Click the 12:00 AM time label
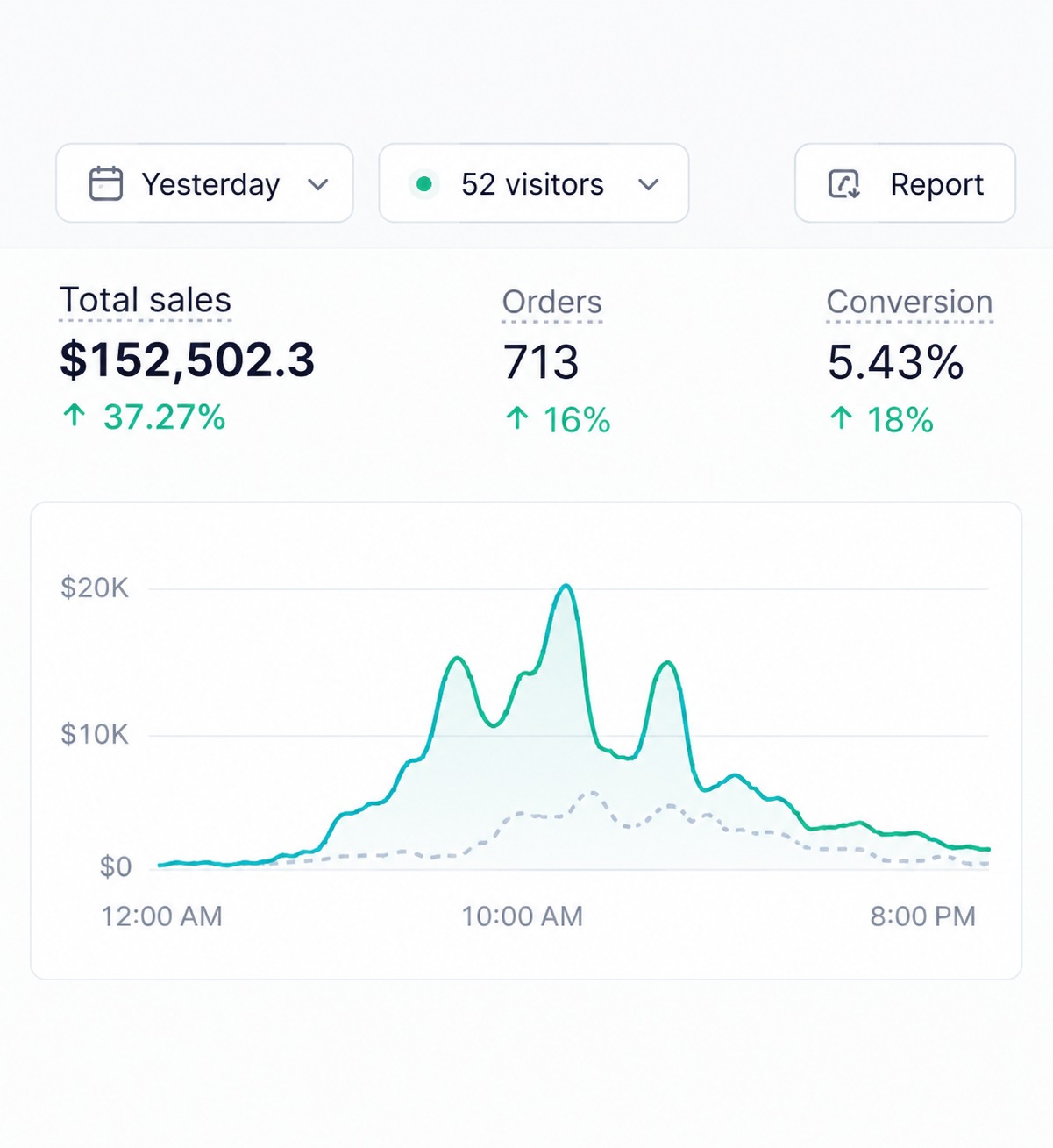 click(162, 916)
